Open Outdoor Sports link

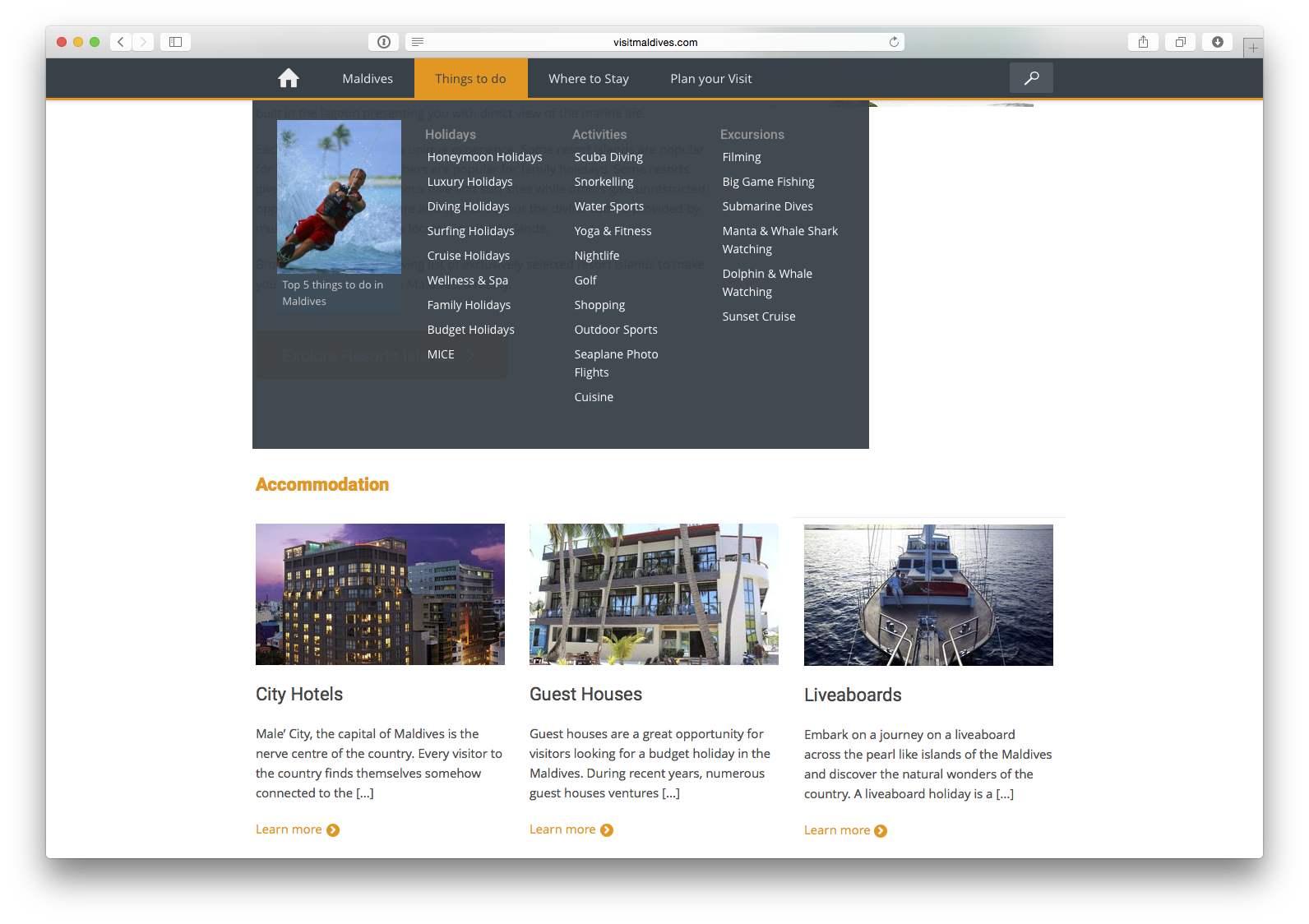(616, 330)
